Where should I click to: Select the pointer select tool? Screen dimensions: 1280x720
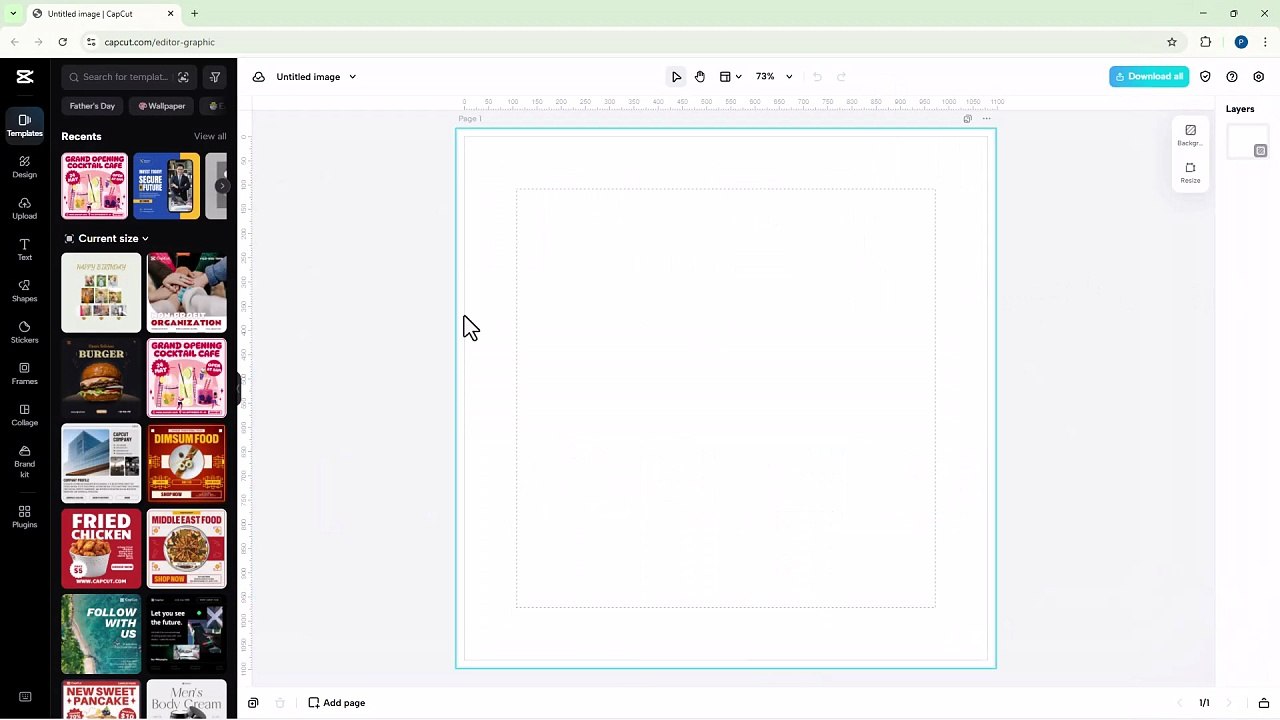click(x=676, y=77)
